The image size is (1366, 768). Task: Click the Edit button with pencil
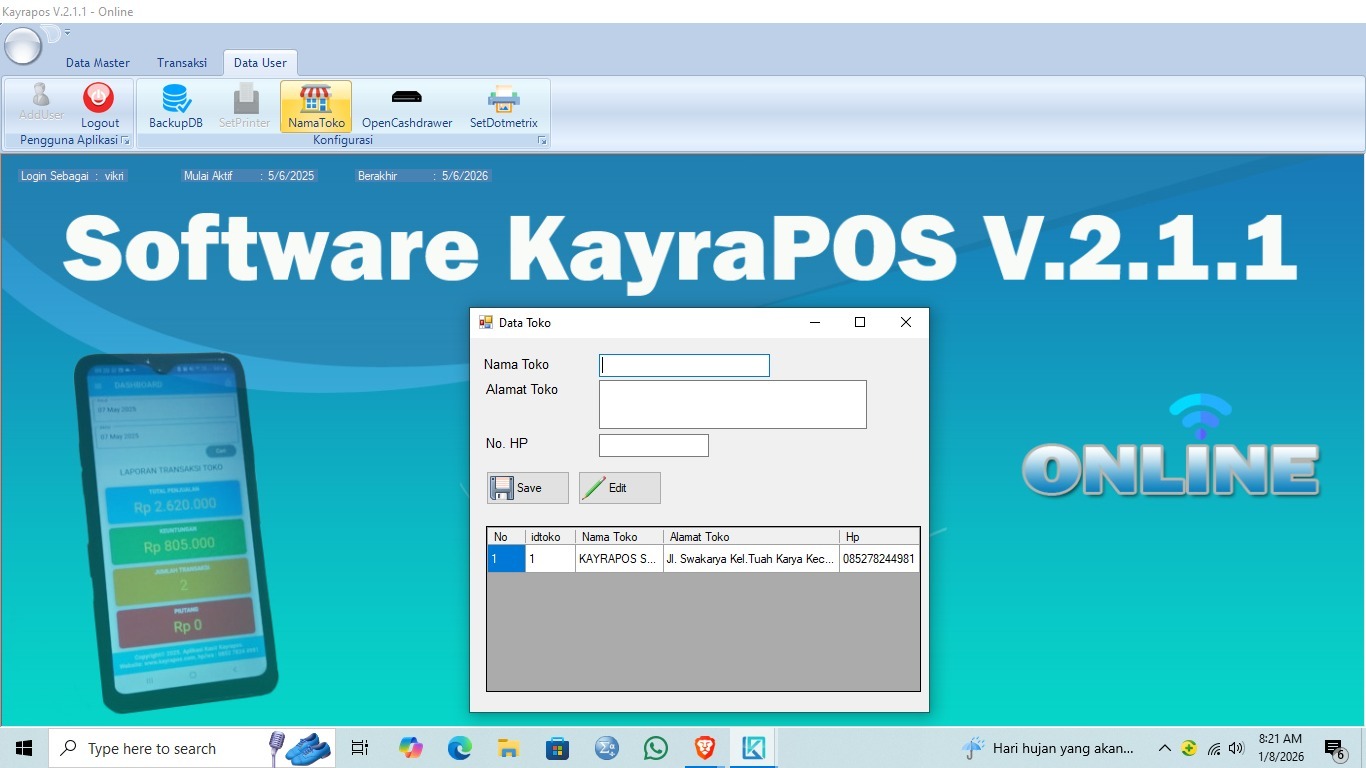pos(619,488)
